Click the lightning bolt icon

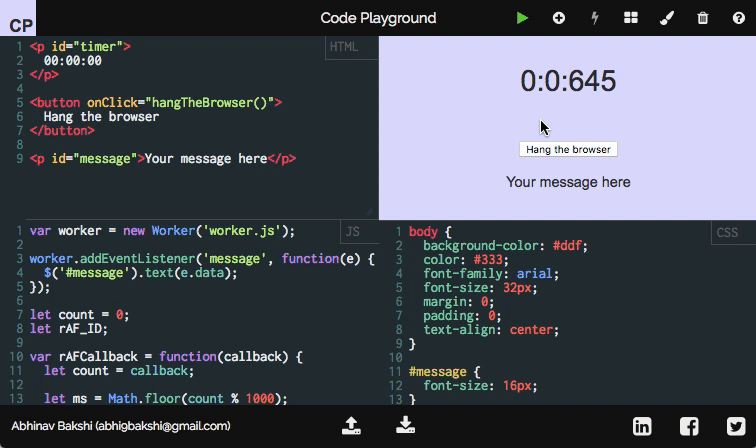pyautogui.click(x=595, y=18)
